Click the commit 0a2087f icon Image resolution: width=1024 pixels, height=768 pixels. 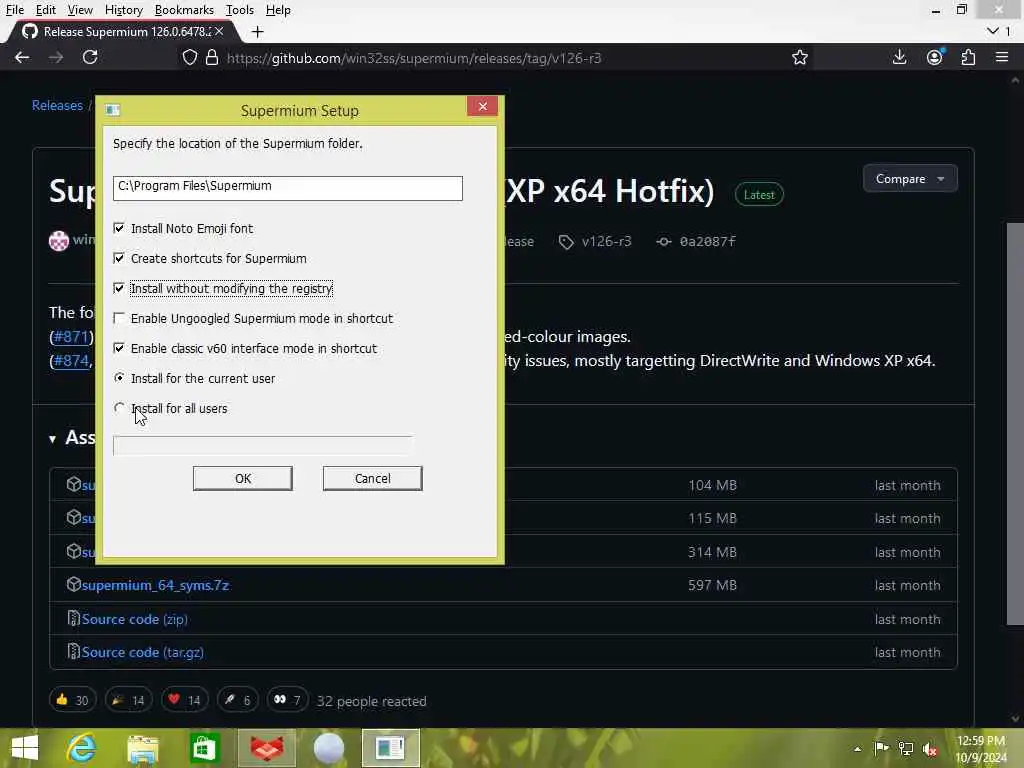664,242
